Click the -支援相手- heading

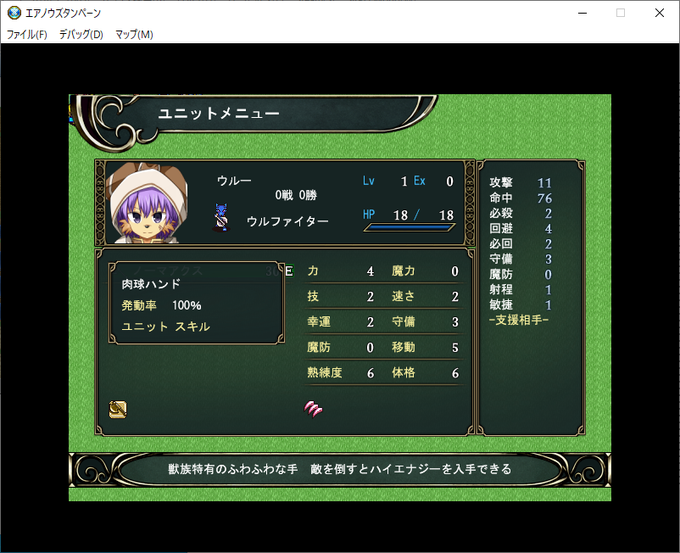coord(519,320)
